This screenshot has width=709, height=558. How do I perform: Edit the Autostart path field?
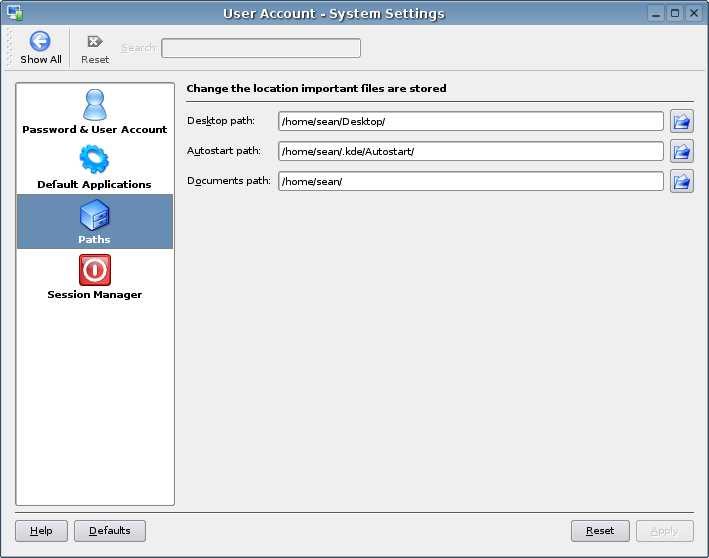(x=471, y=151)
